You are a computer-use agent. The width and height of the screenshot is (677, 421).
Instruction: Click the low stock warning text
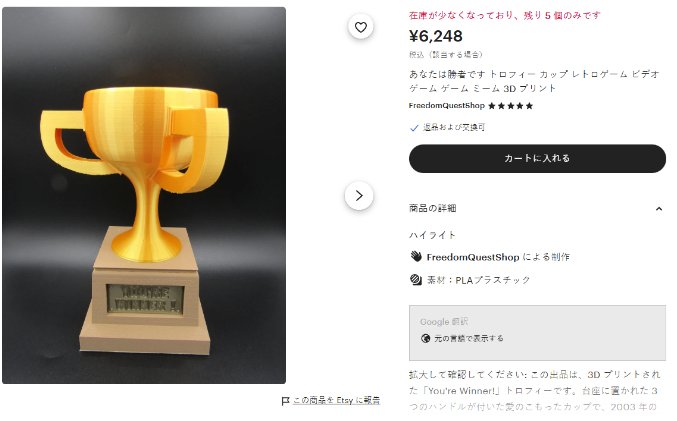(x=504, y=16)
